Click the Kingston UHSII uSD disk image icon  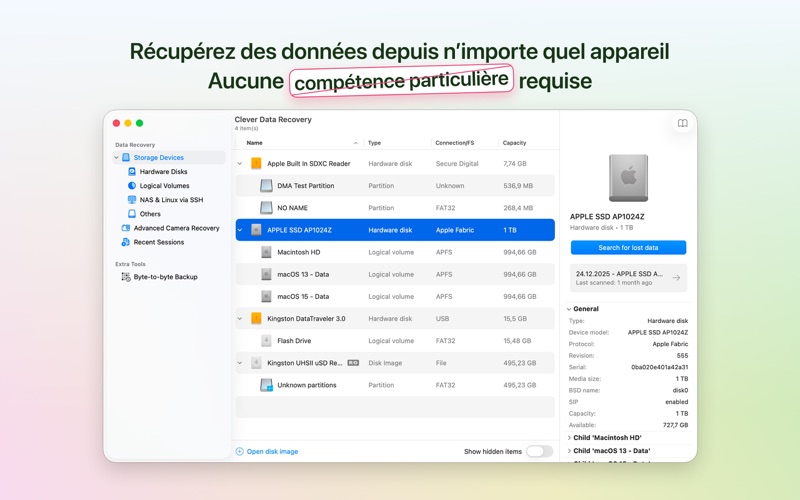click(x=256, y=363)
